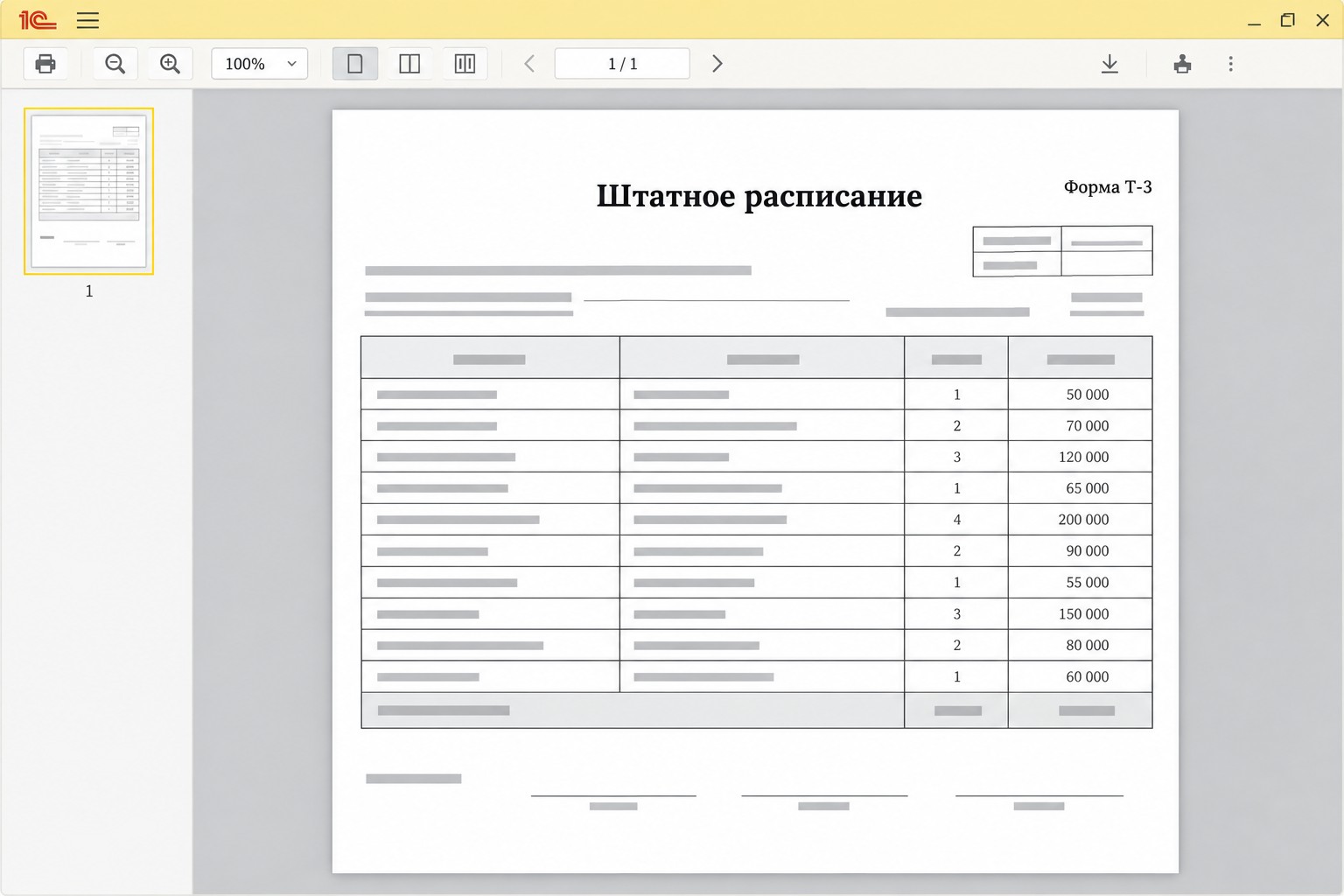Image resolution: width=1344 pixels, height=896 pixels.
Task: Click the 'Форма Т-3' label
Action: [1108, 186]
